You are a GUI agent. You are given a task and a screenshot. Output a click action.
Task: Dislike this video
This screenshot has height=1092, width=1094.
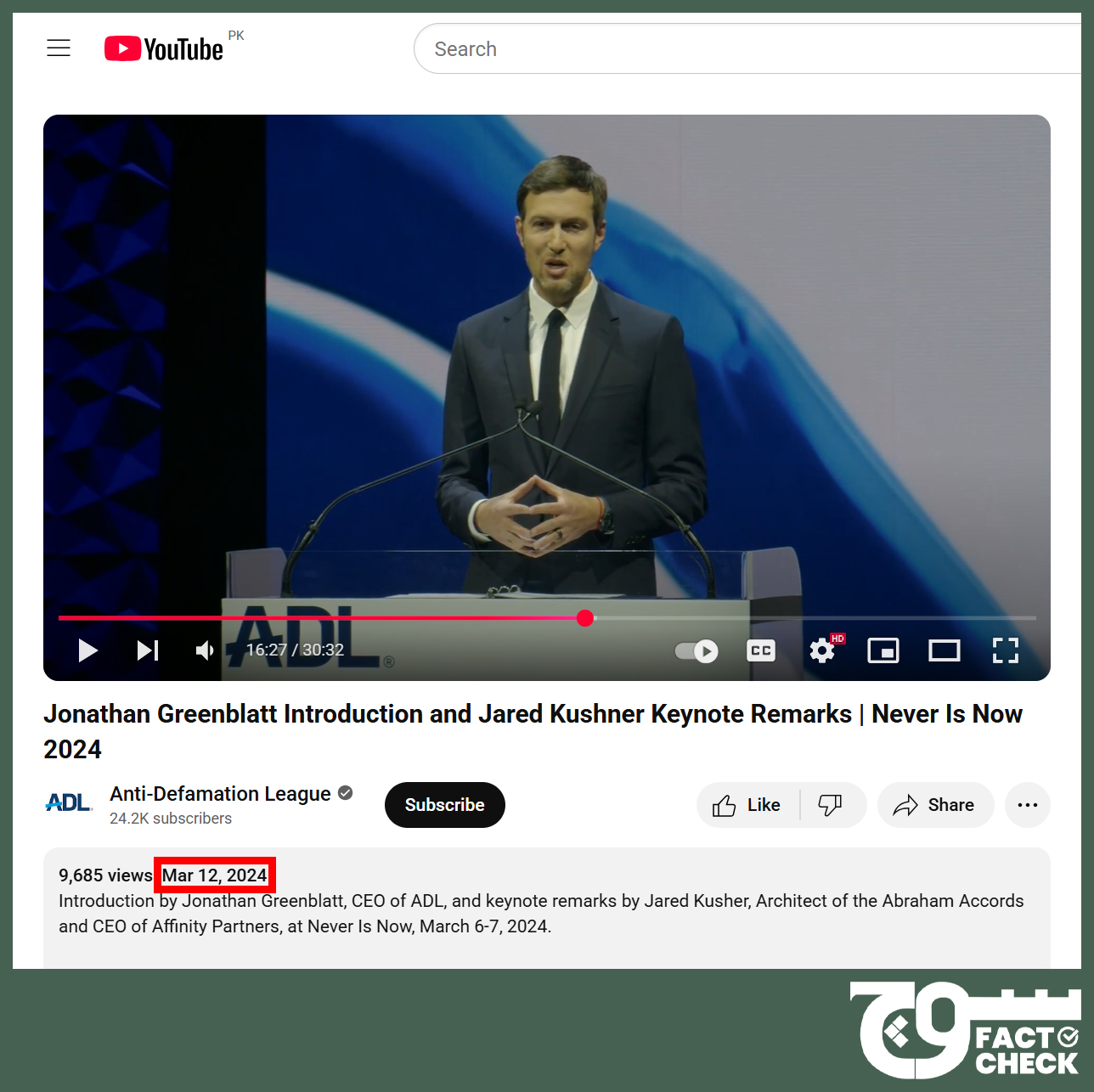(831, 805)
